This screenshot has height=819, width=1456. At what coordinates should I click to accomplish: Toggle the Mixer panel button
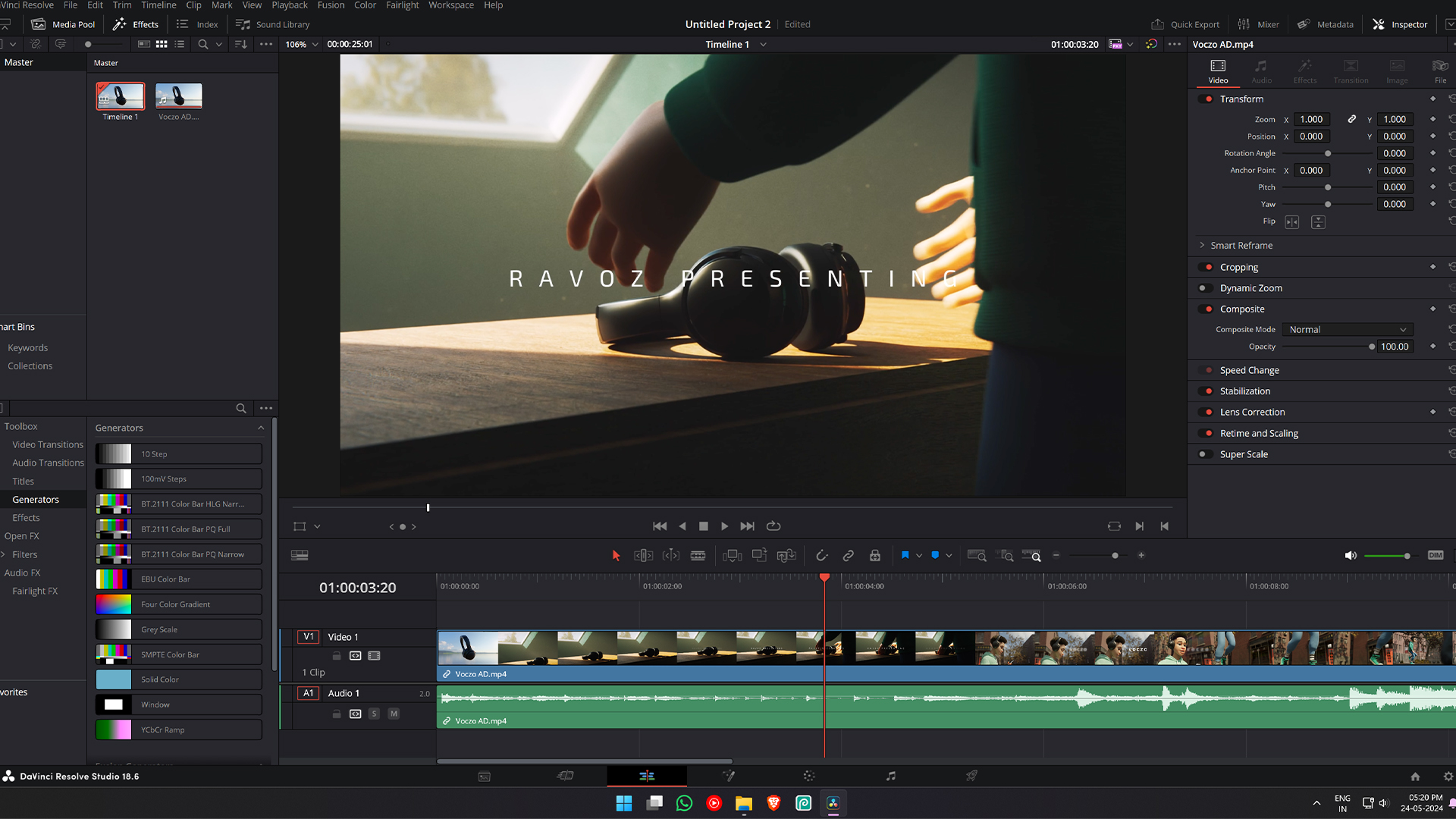tap(1259, 24)
